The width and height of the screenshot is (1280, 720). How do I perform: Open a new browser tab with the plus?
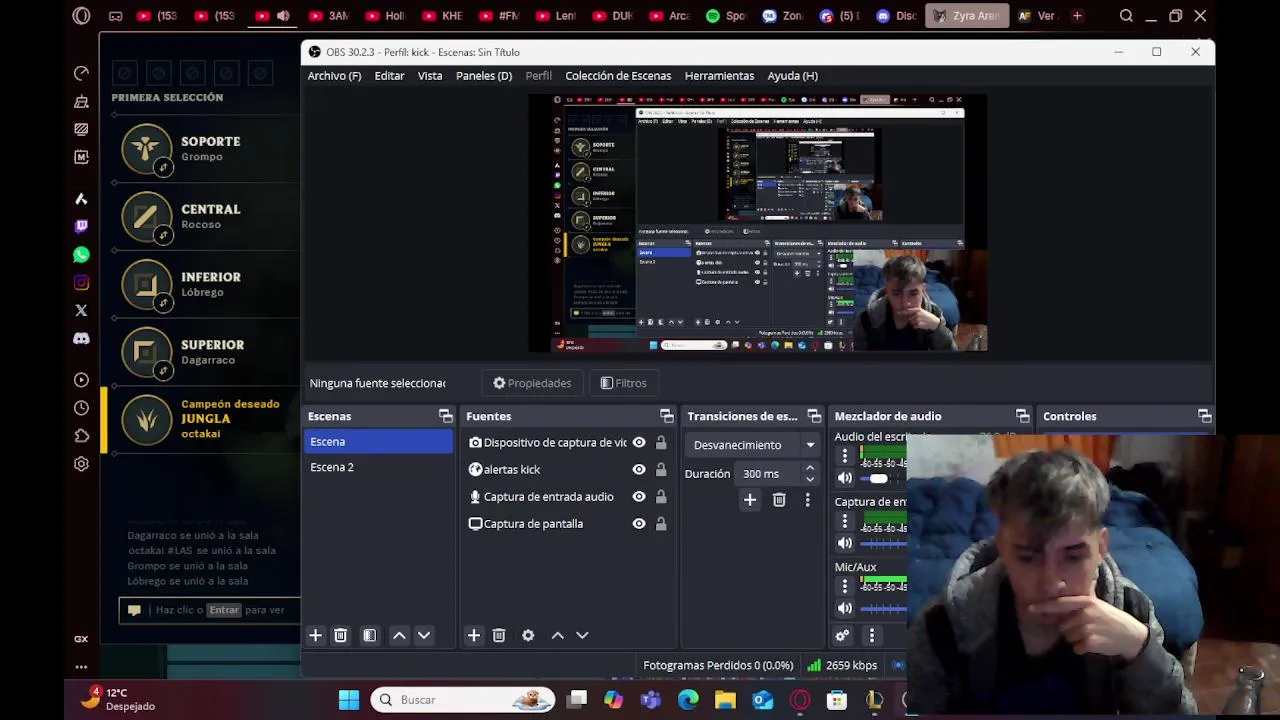point(1077,15)
